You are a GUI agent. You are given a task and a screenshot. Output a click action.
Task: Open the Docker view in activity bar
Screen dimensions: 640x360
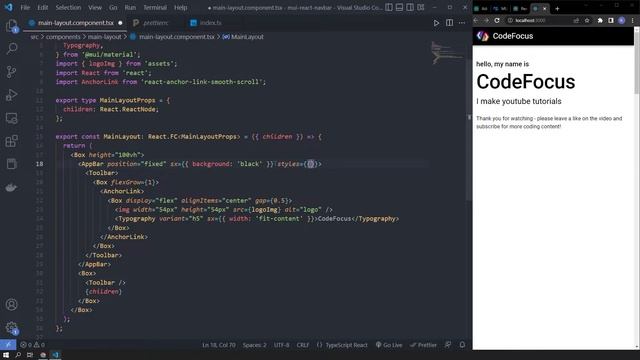[x=11, y=187]
